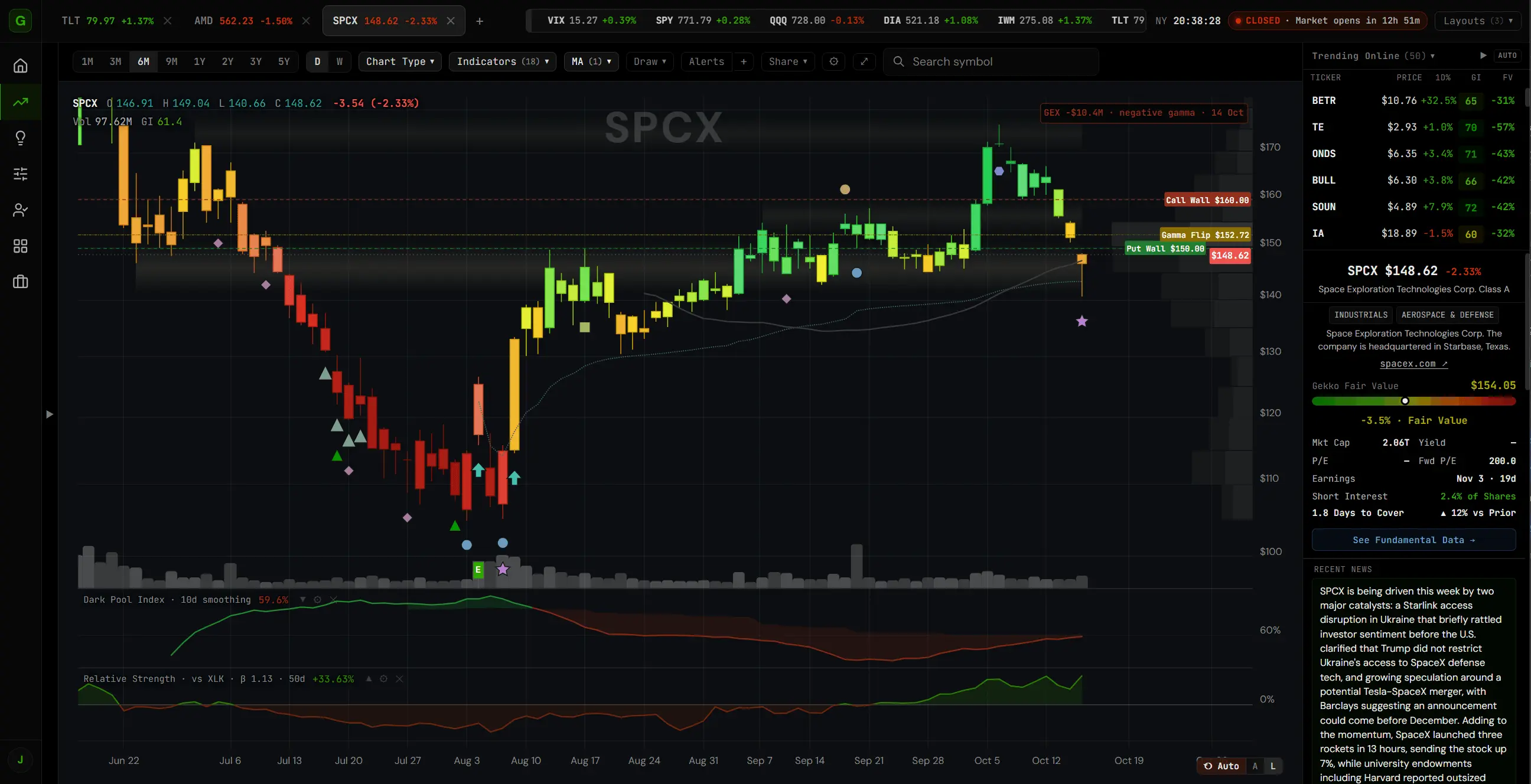Open Dark Pool Index settings gear

point(317,599)
